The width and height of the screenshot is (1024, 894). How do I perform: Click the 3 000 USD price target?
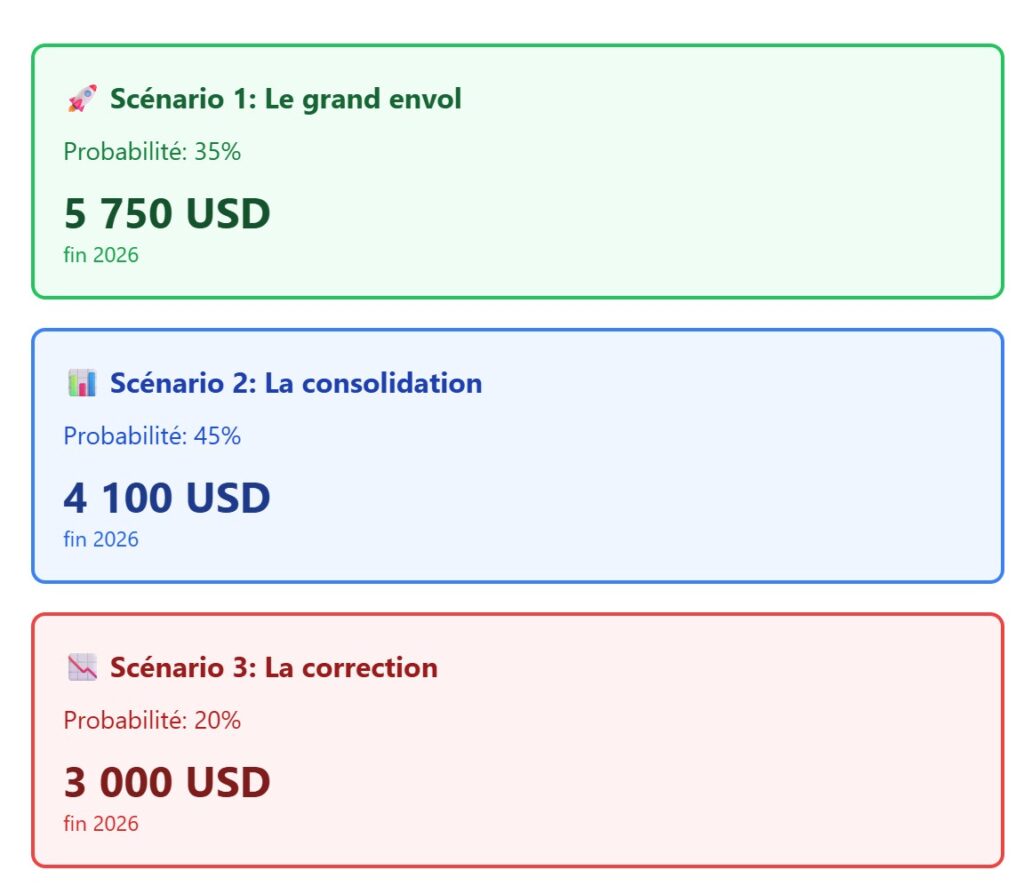point(167,782)
